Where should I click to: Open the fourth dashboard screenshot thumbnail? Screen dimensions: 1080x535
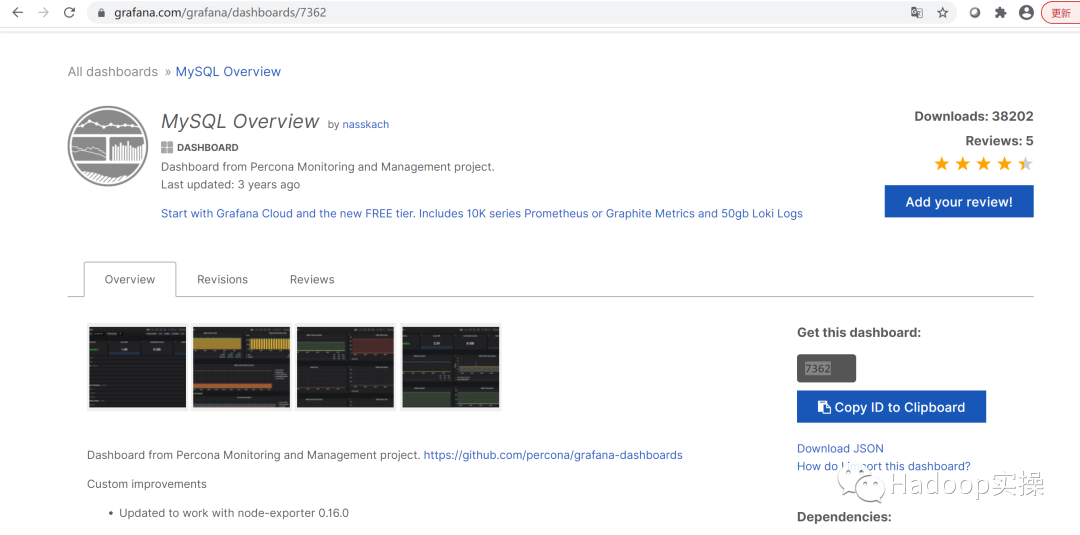(450, 366)
